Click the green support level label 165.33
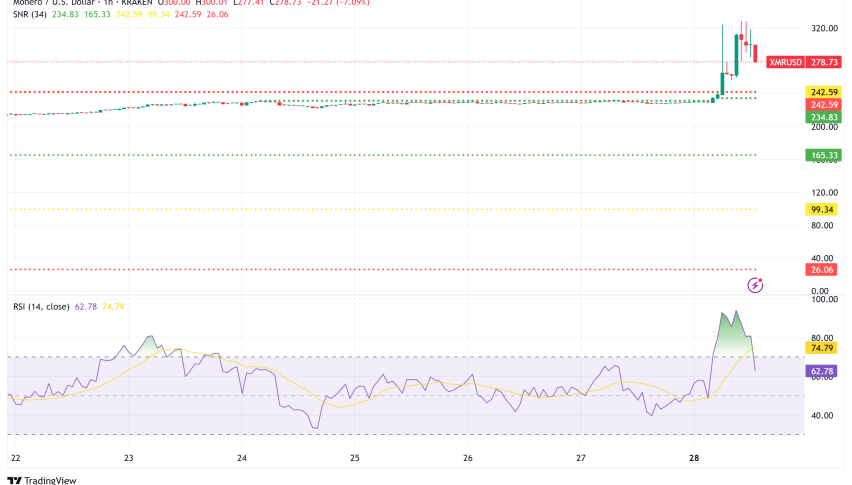852x485 pixels. tap(824, 156)
